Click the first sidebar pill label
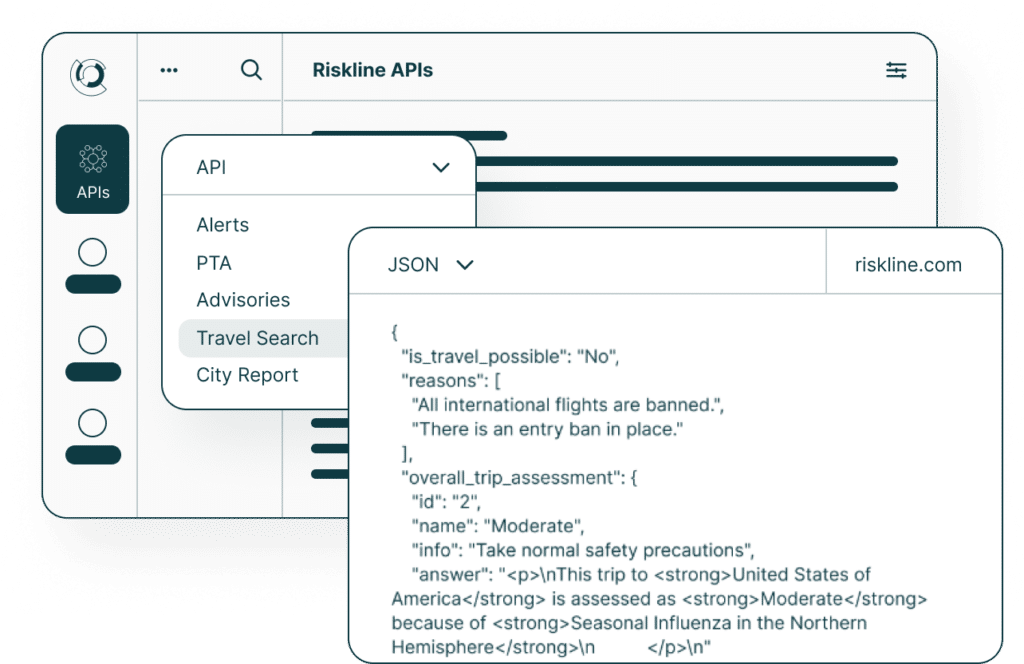This screenshot has width=1024, height=664. pos(92,284)
